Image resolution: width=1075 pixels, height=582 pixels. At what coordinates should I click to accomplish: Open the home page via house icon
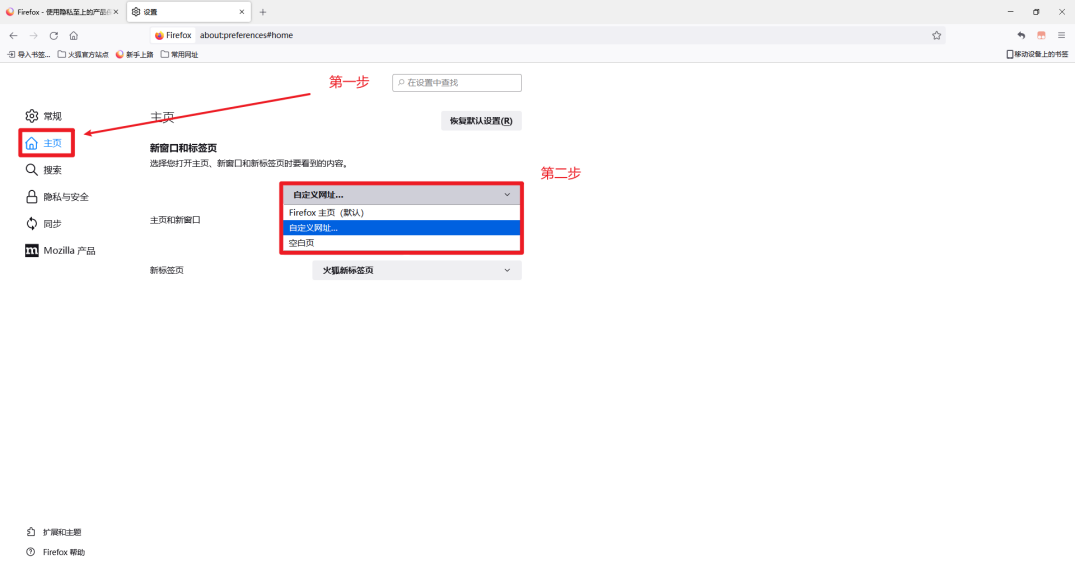[73, 36]
